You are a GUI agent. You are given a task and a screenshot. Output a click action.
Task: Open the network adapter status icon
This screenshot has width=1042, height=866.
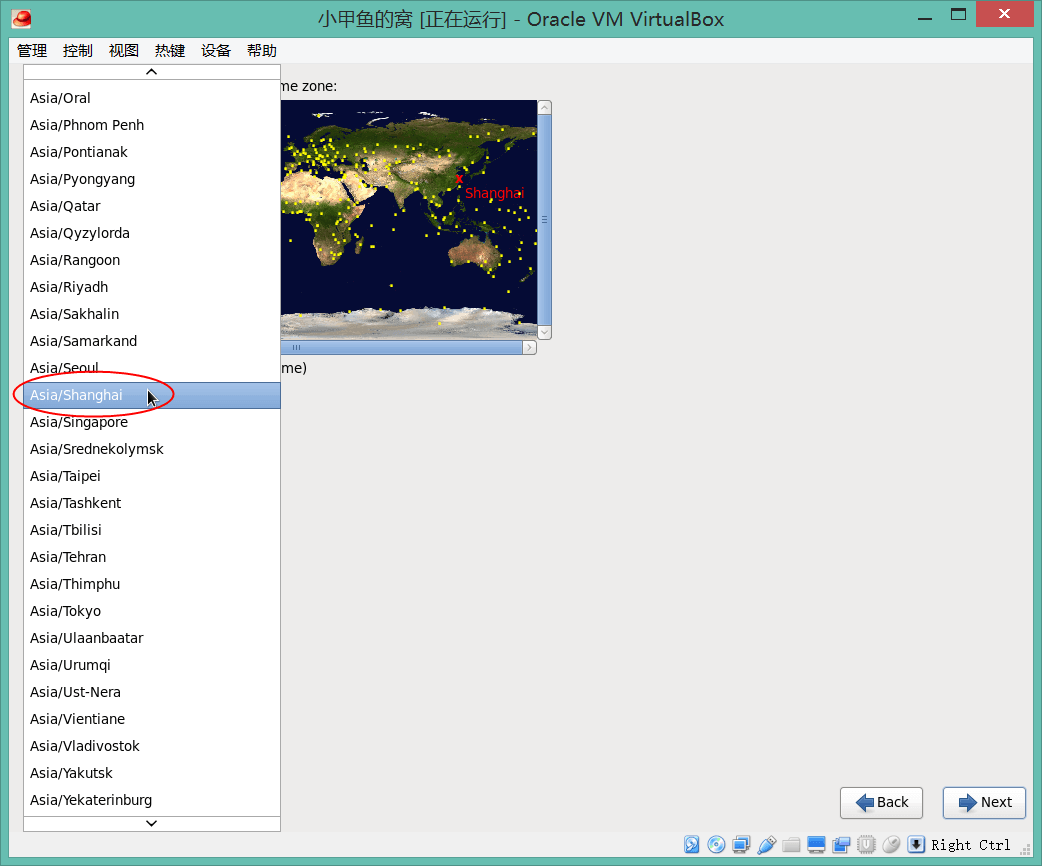(x=741, y=845)
